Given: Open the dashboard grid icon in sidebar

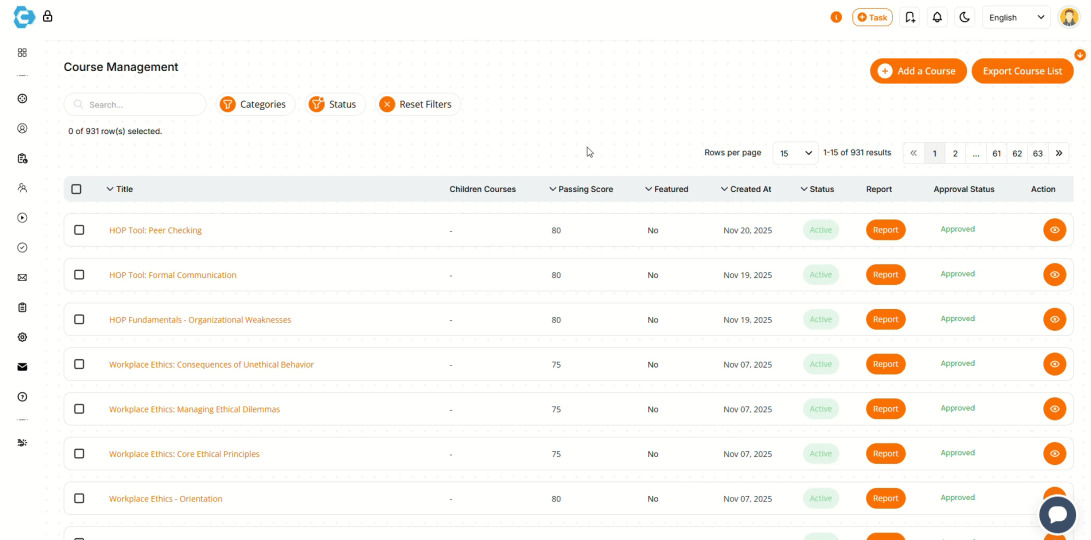Looking at the screenshot, I should point(22,52).
